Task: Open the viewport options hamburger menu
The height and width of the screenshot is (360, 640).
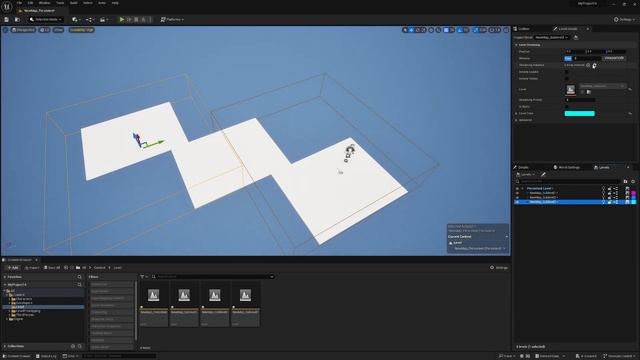Action: point(5,30)
